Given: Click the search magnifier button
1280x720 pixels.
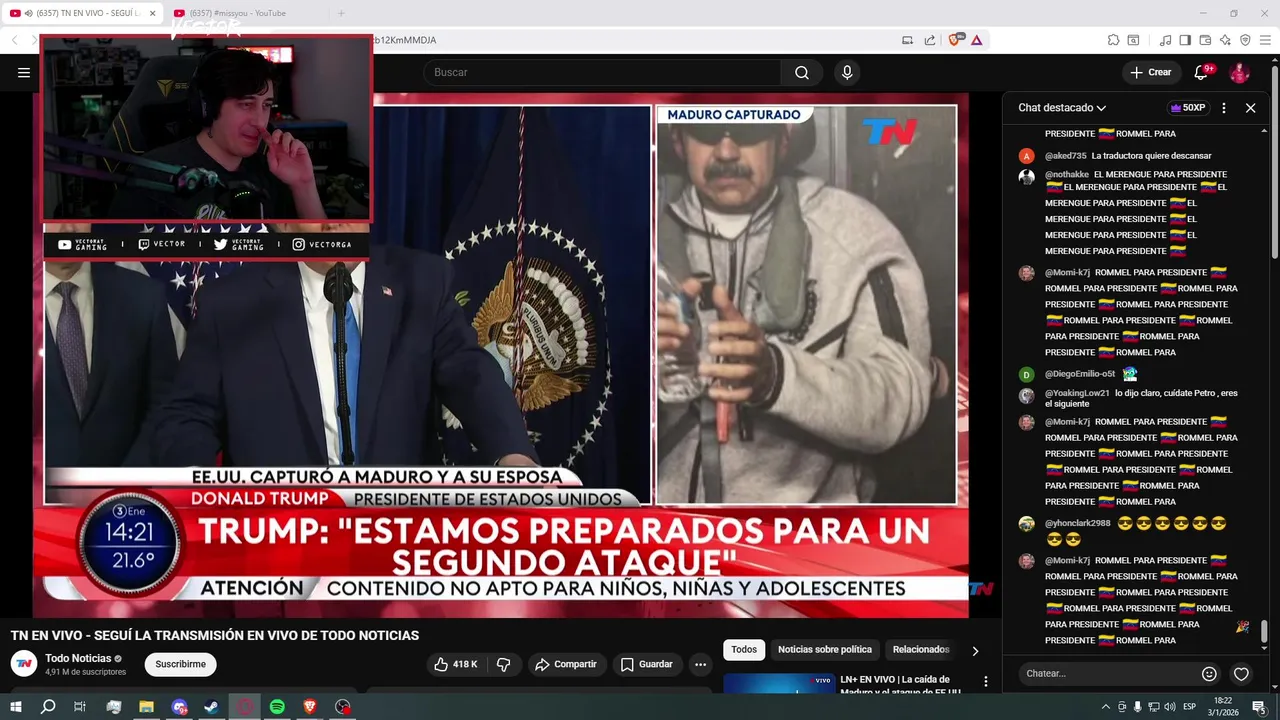Looking at the screenshot, I should [x=802, y=72].
